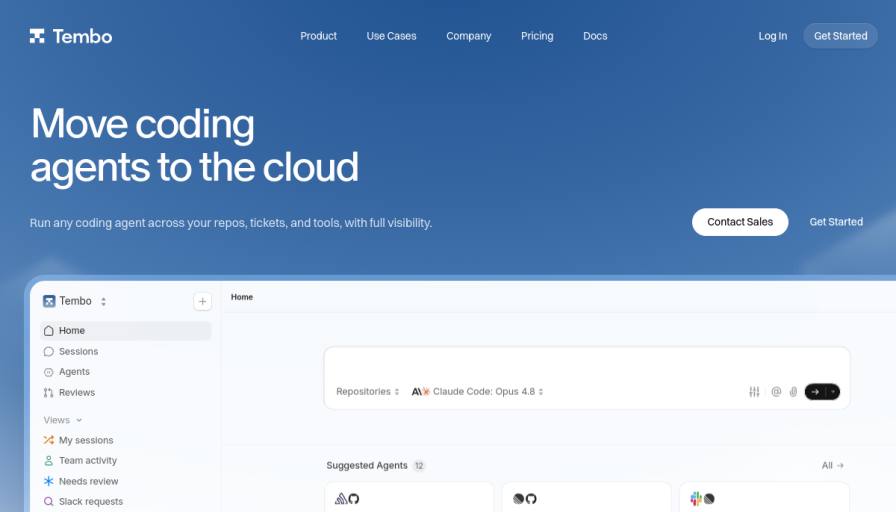Click the Tembo icon in the app sidebar
This screenshot has width=896, height=512.
49,301
